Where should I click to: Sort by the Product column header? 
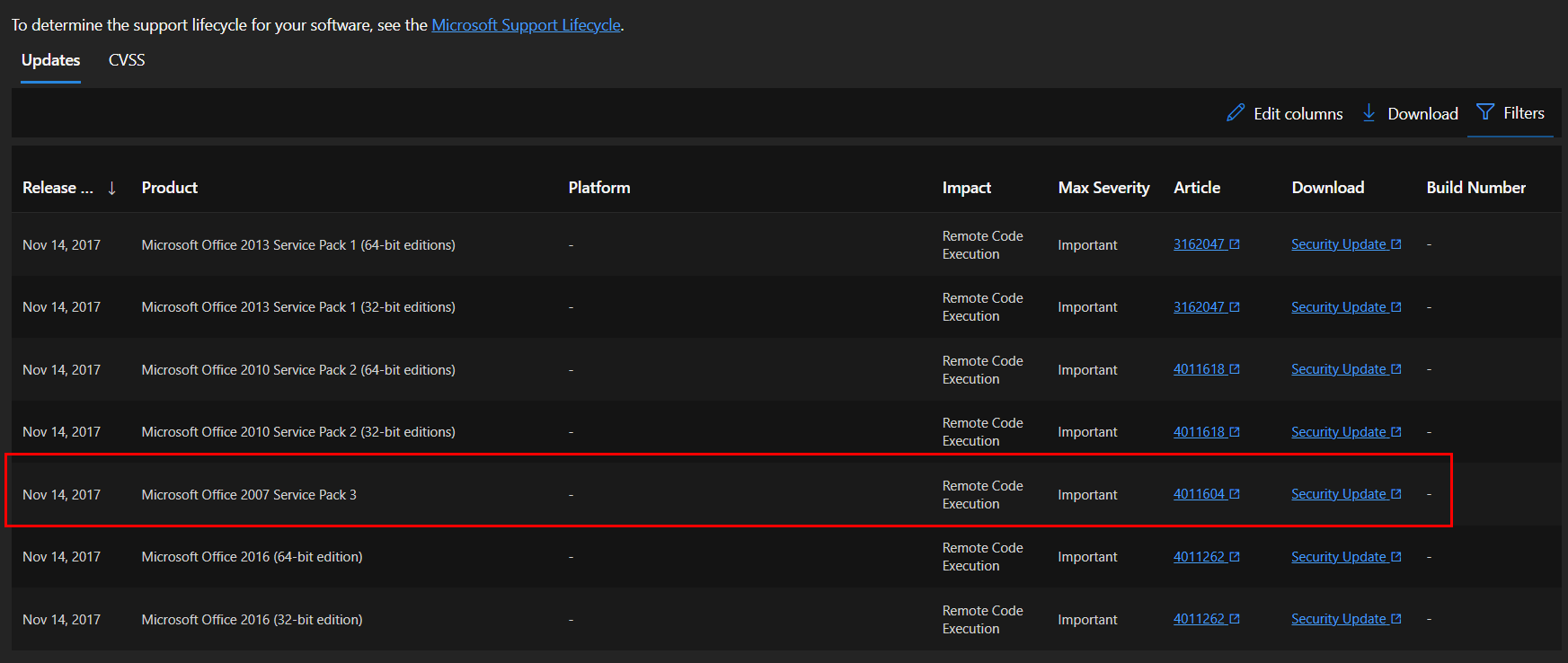pos(170,188)
